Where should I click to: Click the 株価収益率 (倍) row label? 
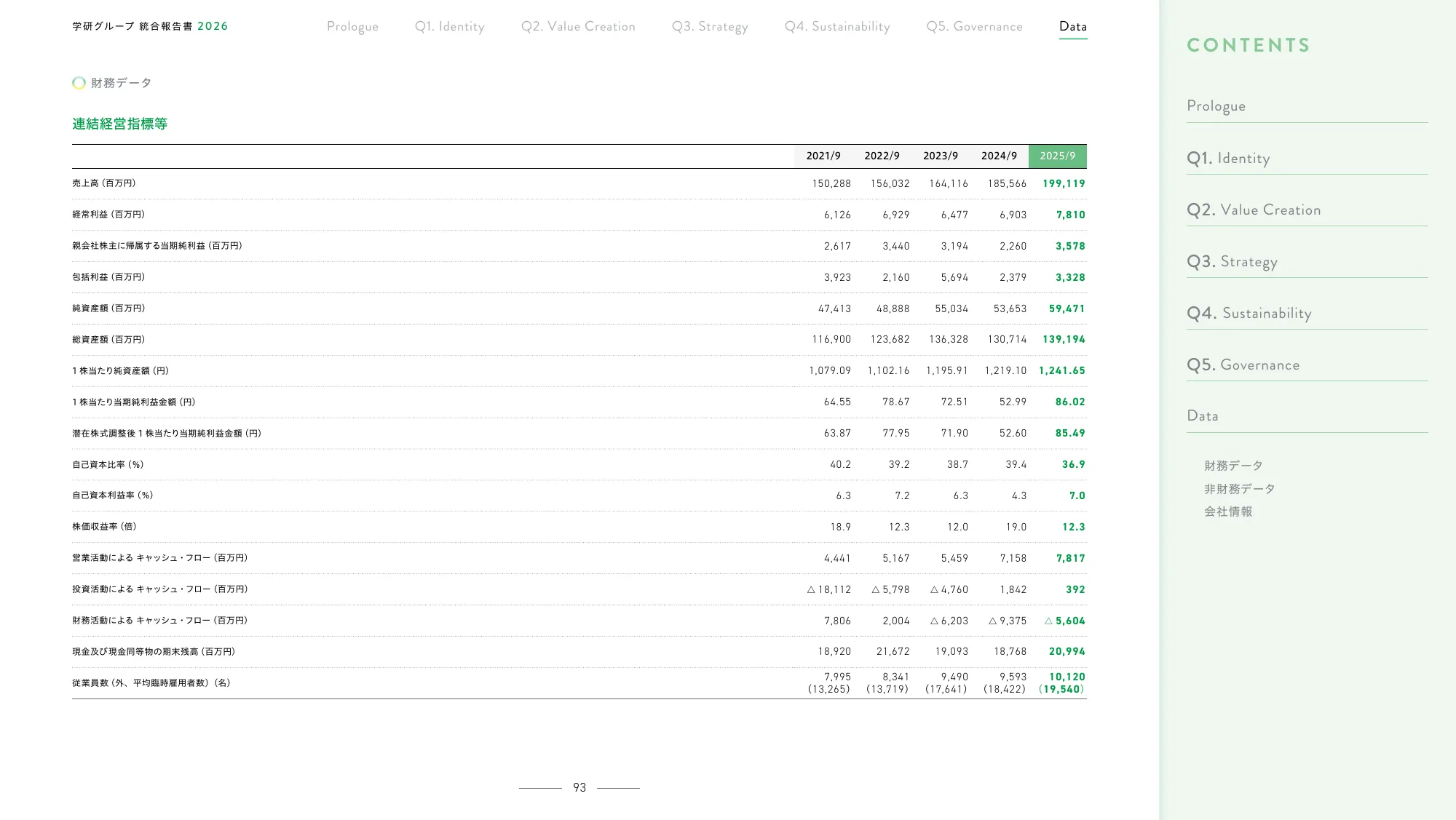[104, 527]
